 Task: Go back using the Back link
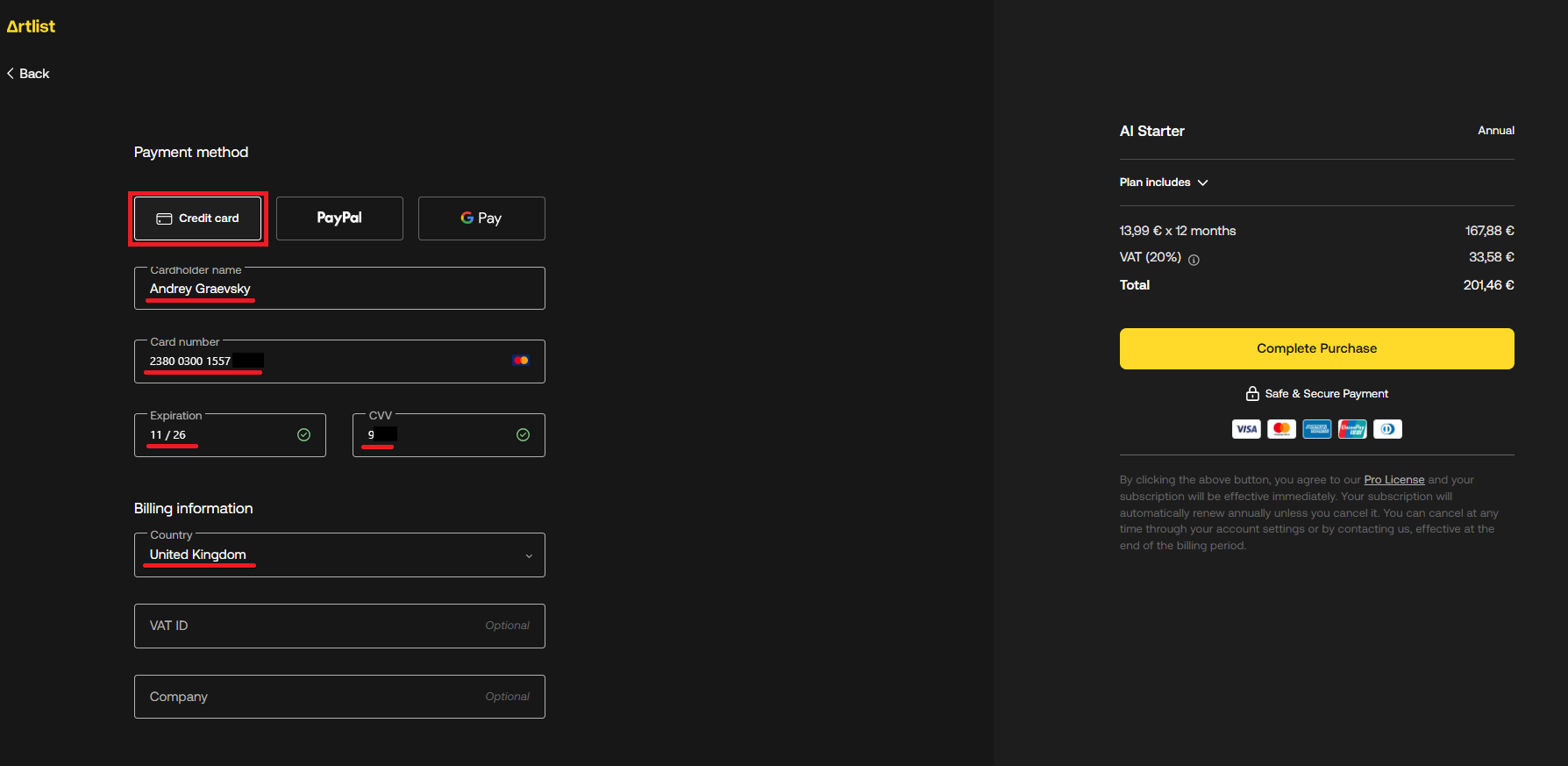29,74
